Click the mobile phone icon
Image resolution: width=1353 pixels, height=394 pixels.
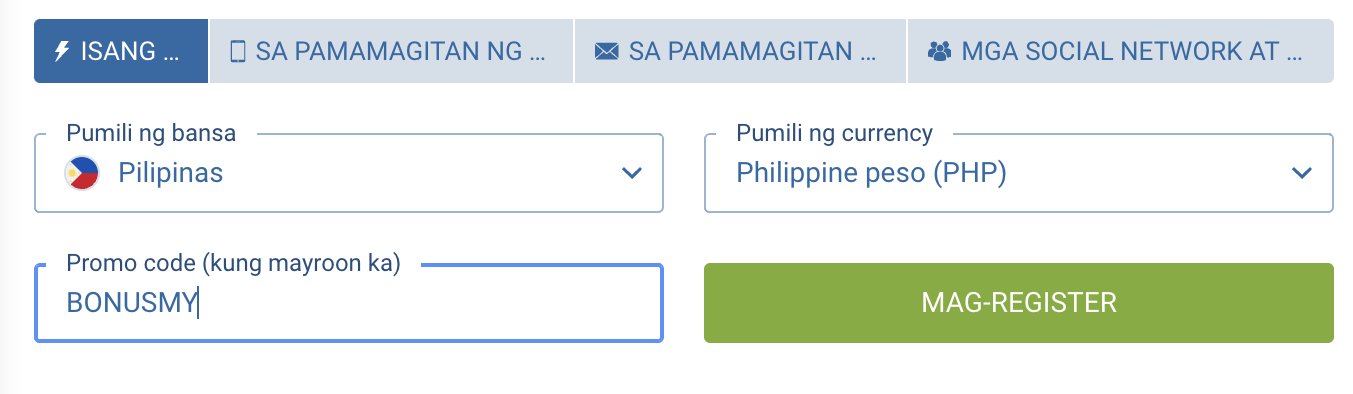pos(238,51)
